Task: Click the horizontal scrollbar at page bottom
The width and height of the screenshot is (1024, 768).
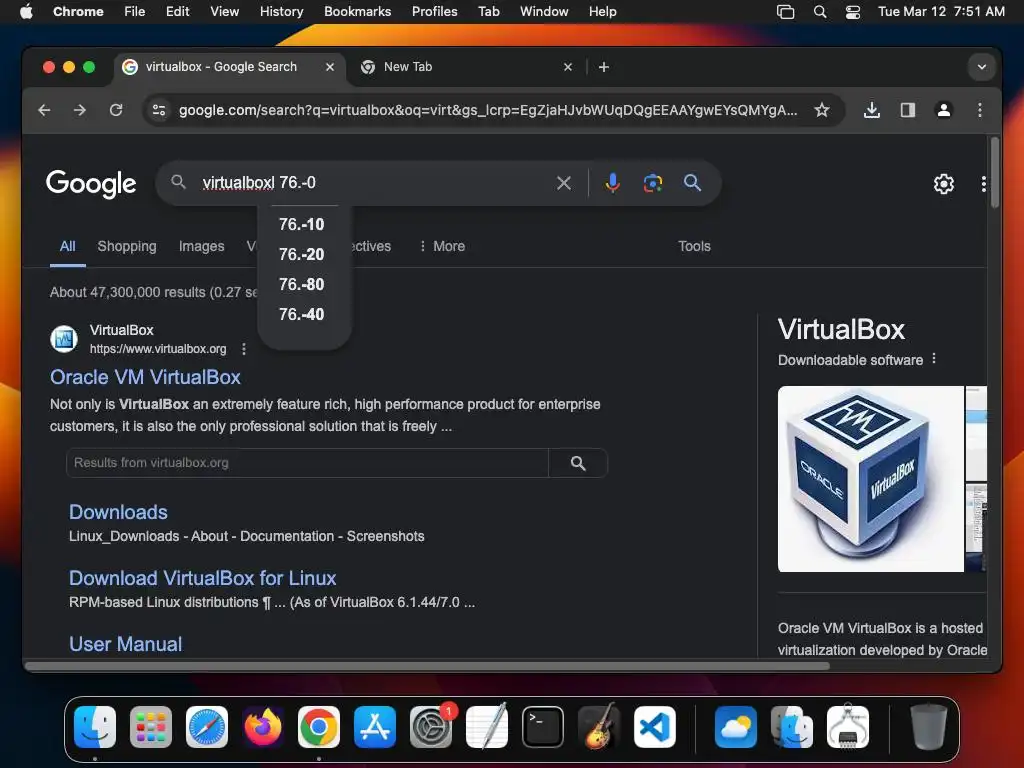Action: point(426,666)
